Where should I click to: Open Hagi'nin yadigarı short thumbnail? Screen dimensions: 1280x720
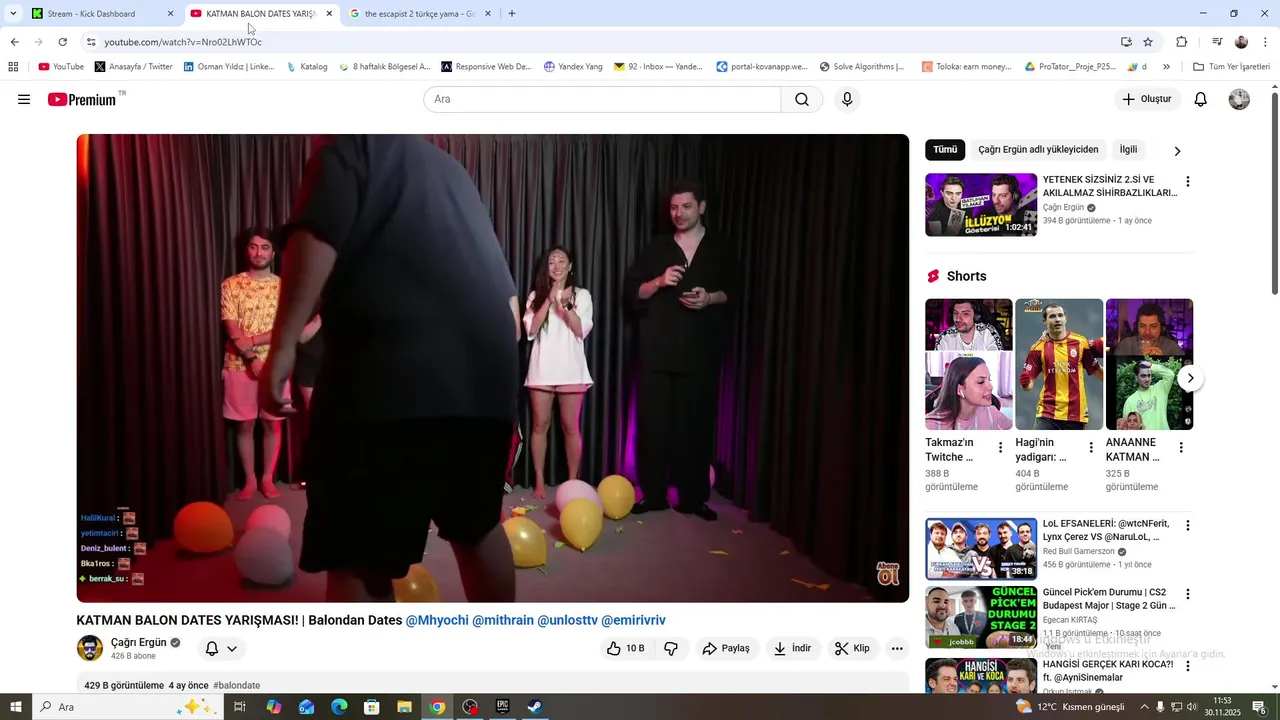pos(1059,364)
